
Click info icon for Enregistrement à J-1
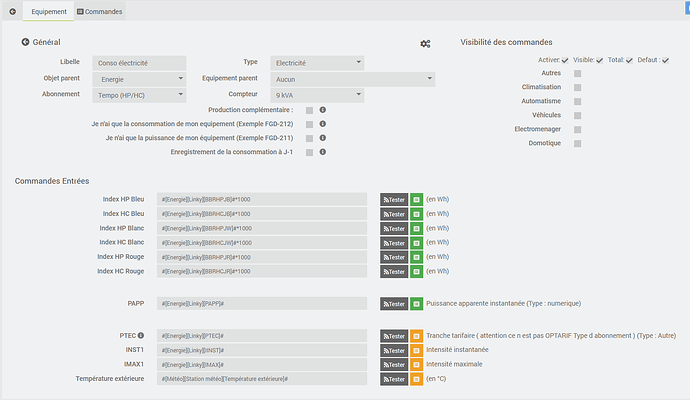(323, 152)
